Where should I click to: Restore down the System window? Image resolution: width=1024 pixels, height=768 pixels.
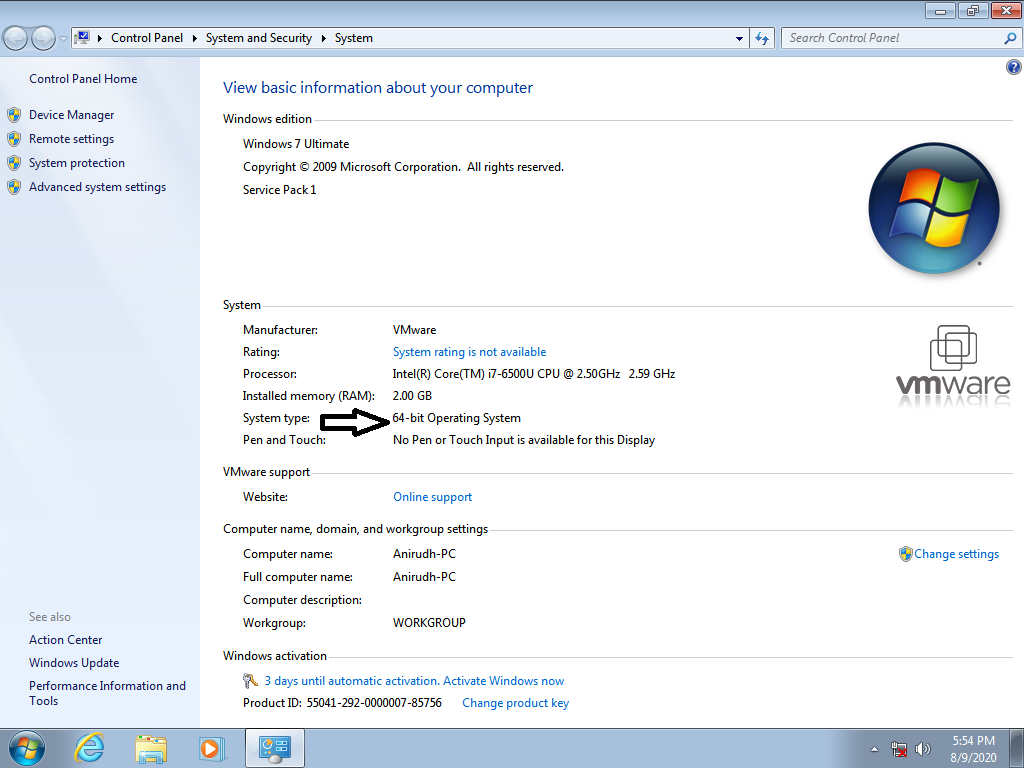tap(973, 10)
